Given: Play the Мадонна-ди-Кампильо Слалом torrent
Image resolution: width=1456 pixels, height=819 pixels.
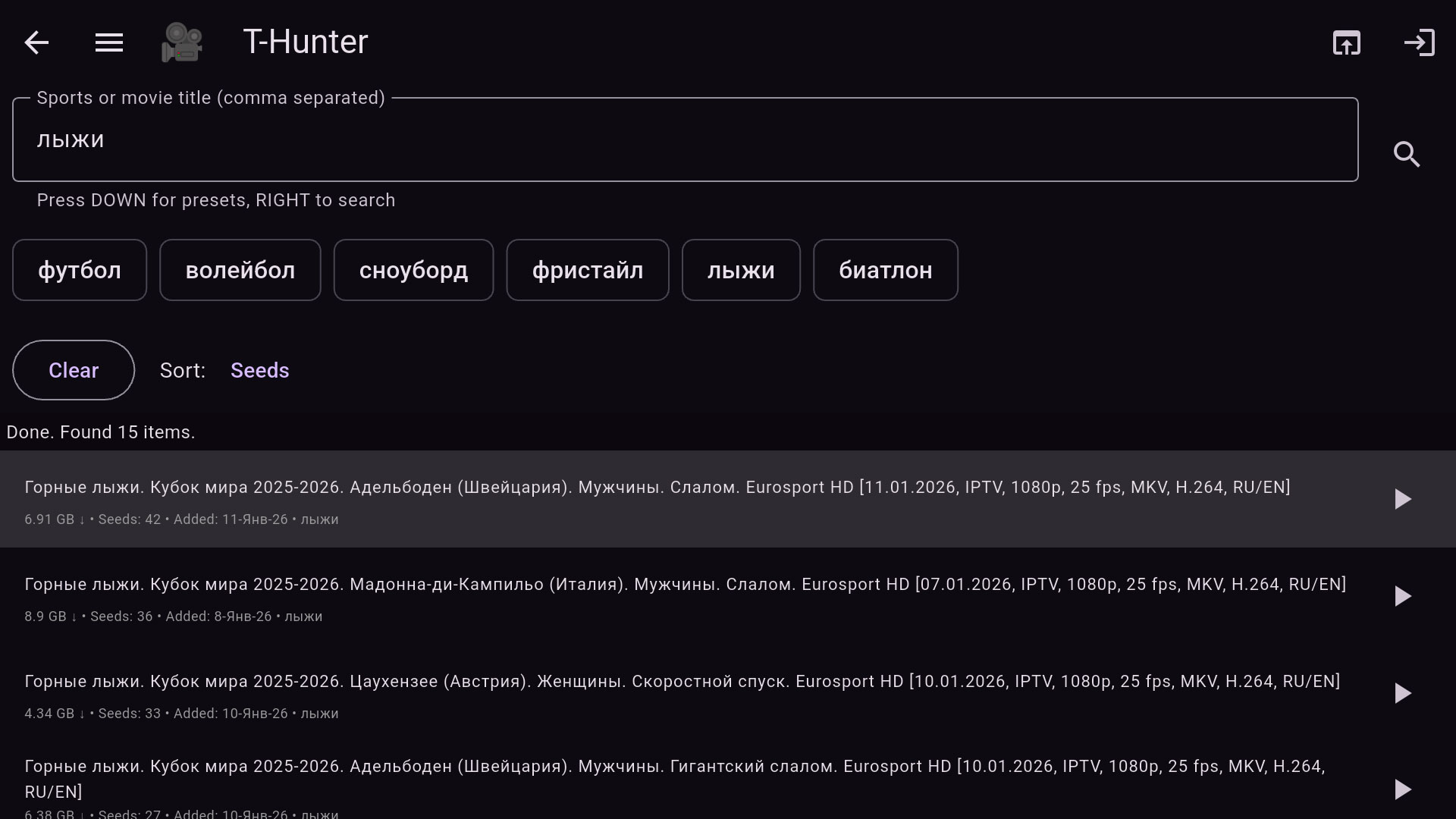Looking at the screenshot, I should [x=1403, y=596].
